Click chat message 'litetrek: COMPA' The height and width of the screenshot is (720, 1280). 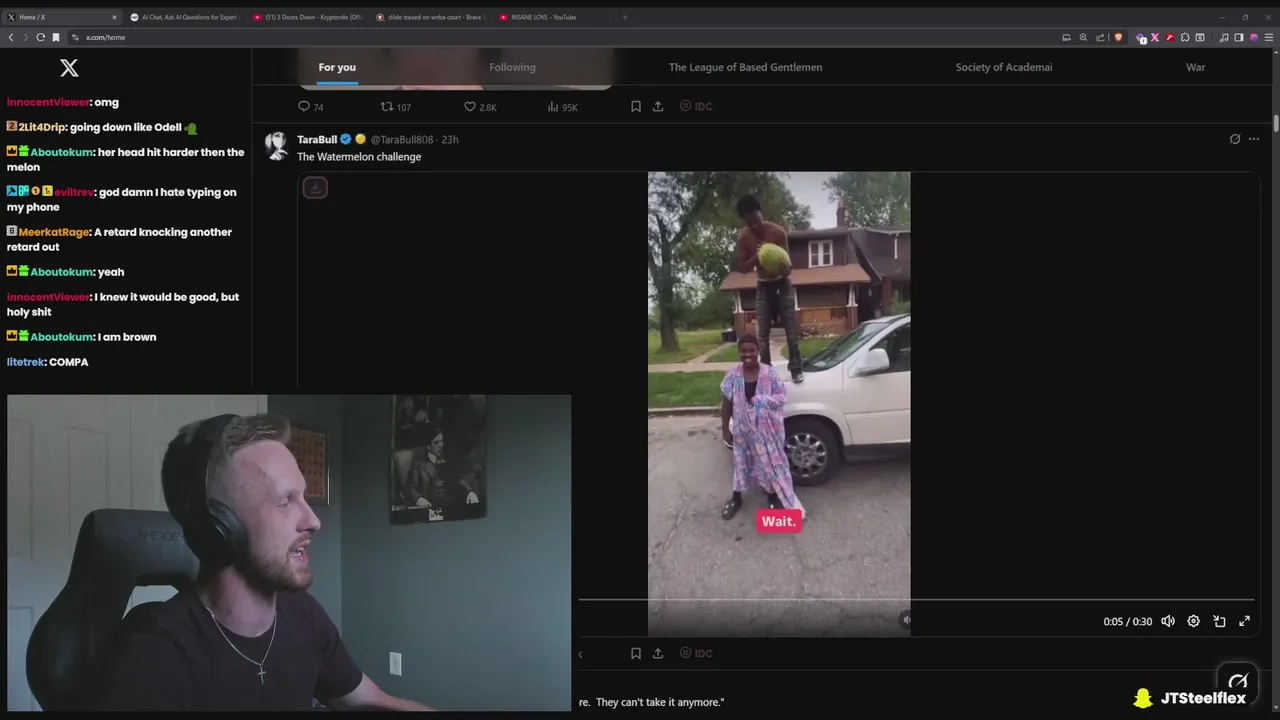click(47, 362)
